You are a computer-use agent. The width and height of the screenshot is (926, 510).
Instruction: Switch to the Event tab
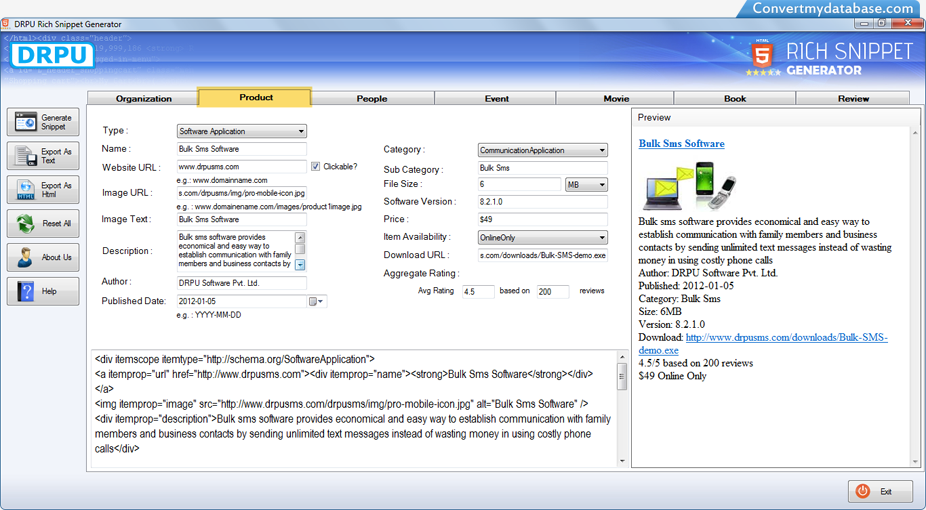(496, 99)
